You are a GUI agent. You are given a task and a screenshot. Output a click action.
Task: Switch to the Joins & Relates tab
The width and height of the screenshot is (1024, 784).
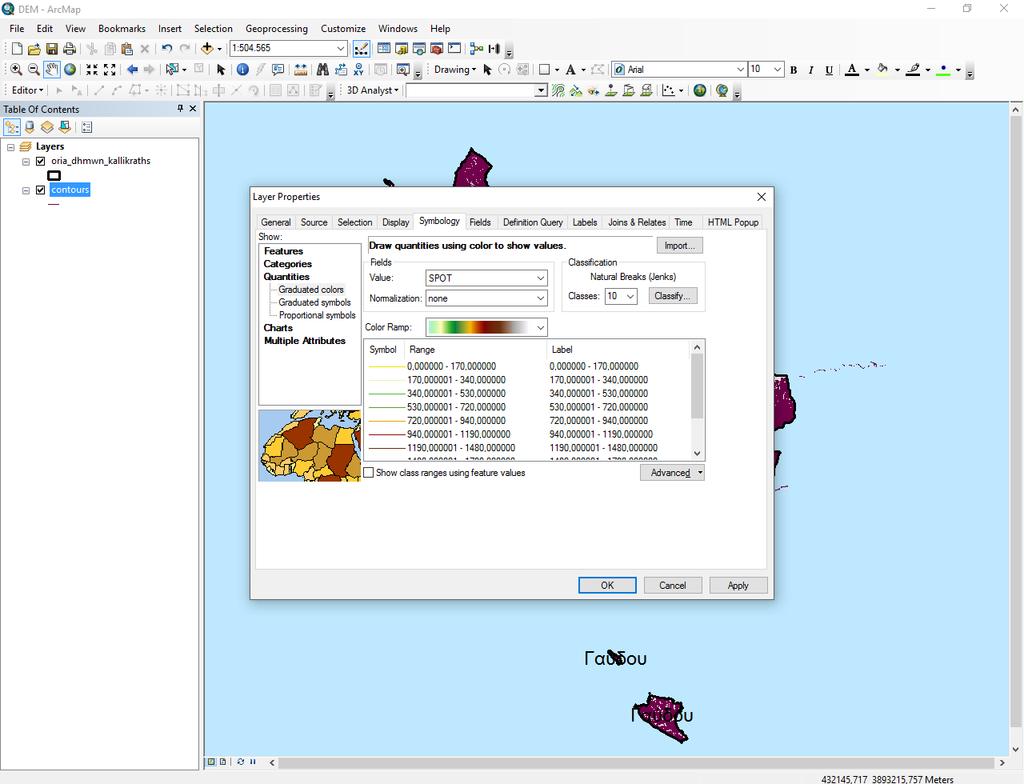pos(637,222)
